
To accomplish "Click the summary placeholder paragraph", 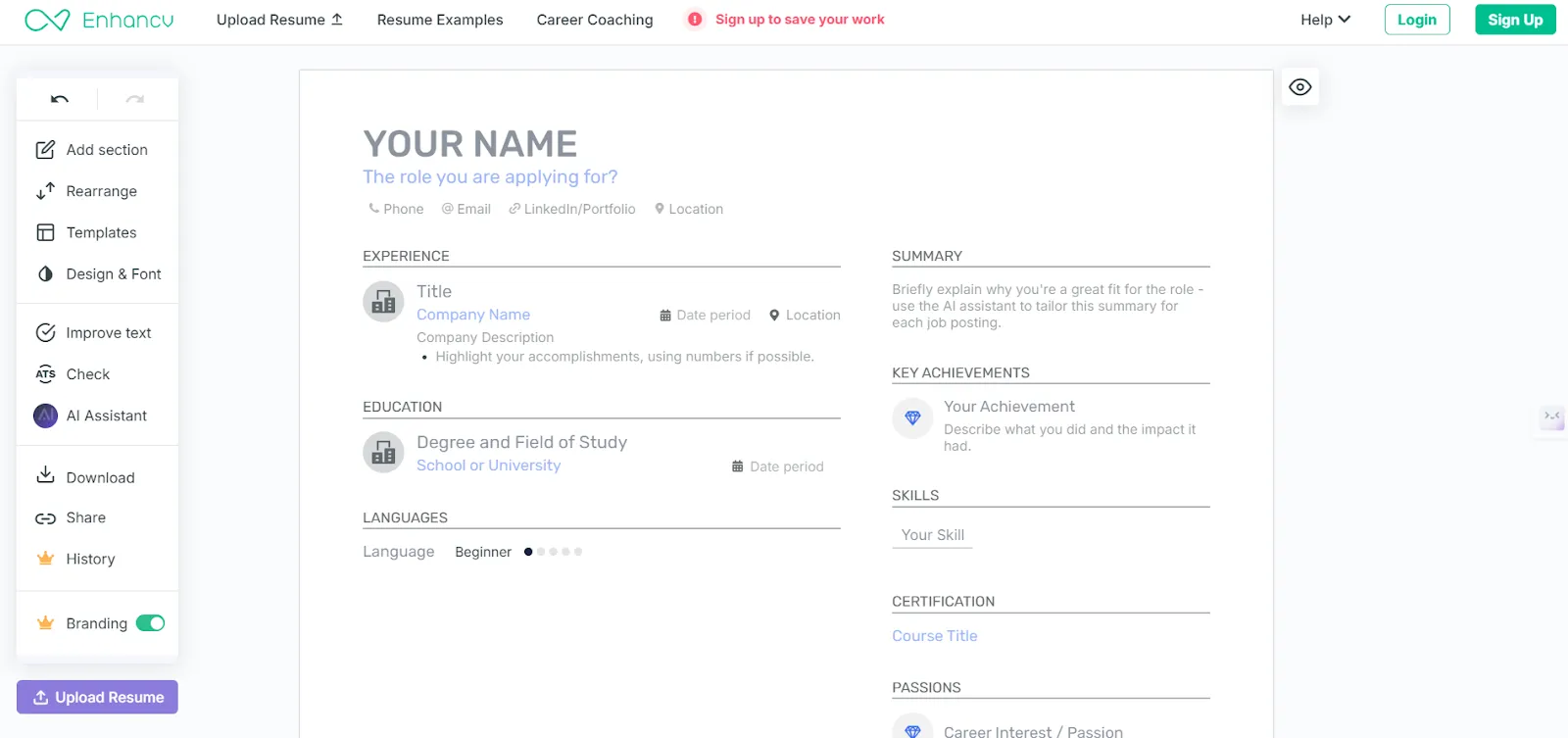I will pos(1049,306).
